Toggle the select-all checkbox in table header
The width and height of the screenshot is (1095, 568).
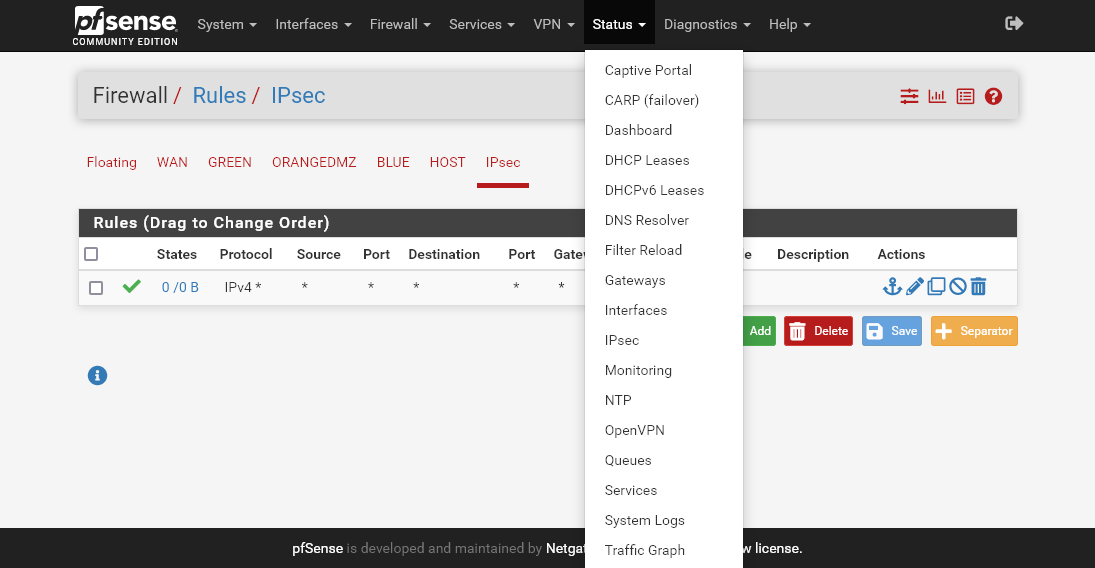click(91, 254)
